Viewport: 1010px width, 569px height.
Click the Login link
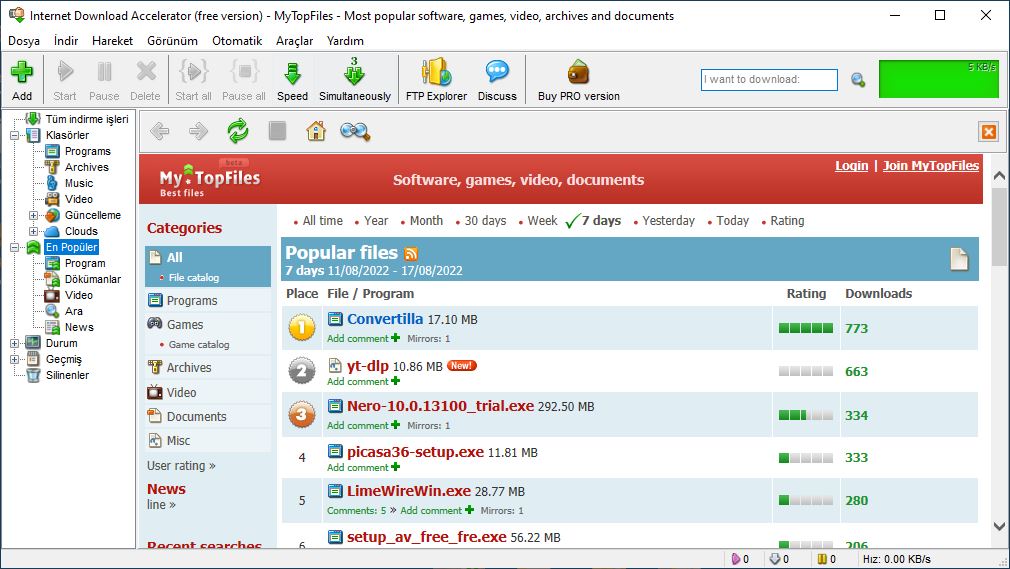[x=852, y=166]
